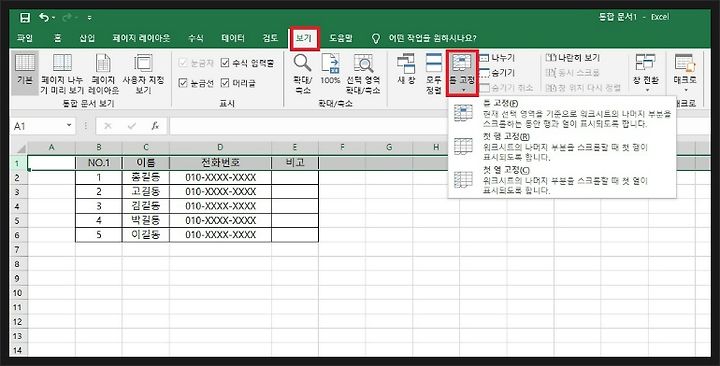Click the Save icon in the title bar
Screen dimensions: 720x366
point(25,17)
